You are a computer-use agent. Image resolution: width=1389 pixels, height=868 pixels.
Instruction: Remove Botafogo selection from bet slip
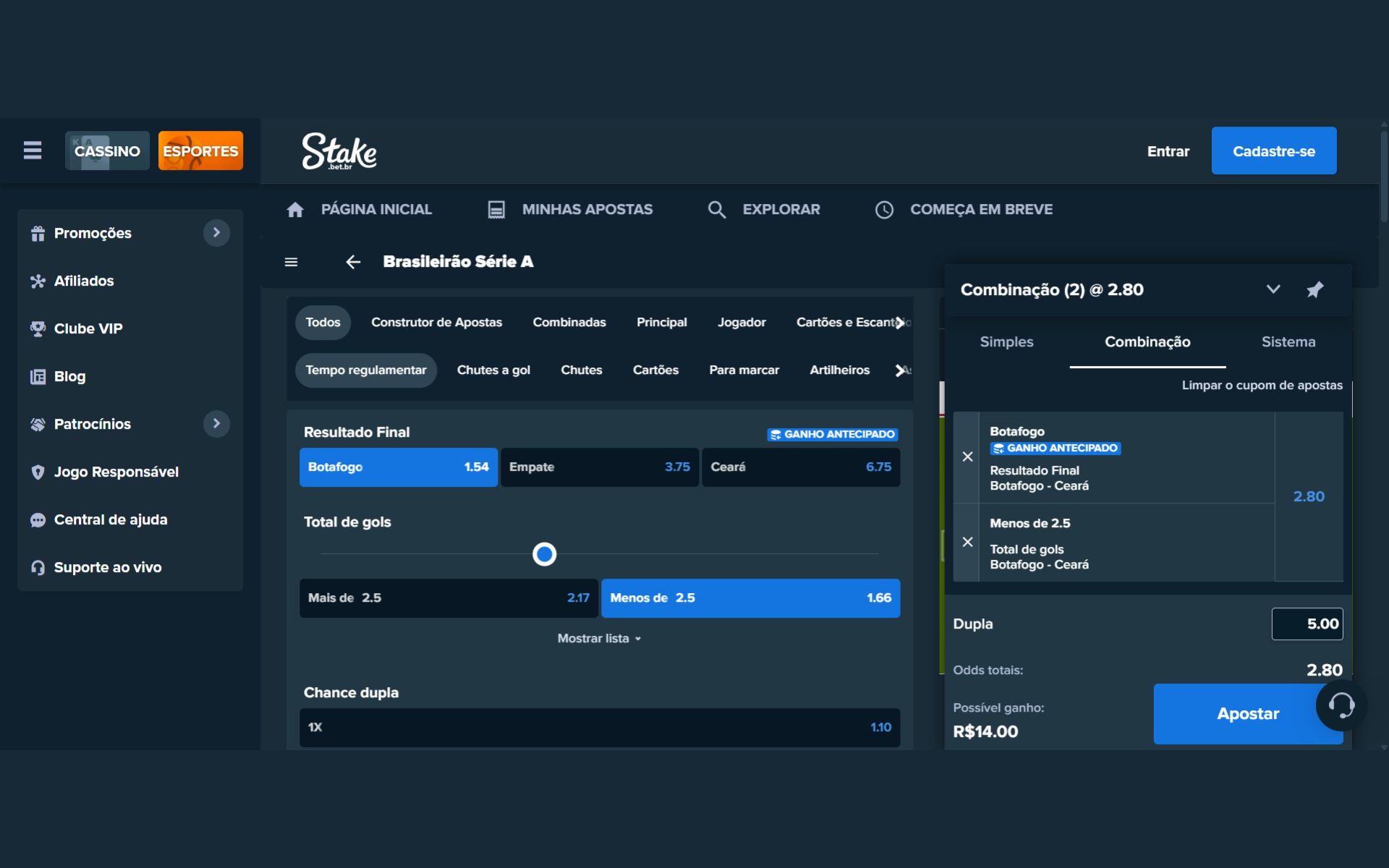[967, 457]
